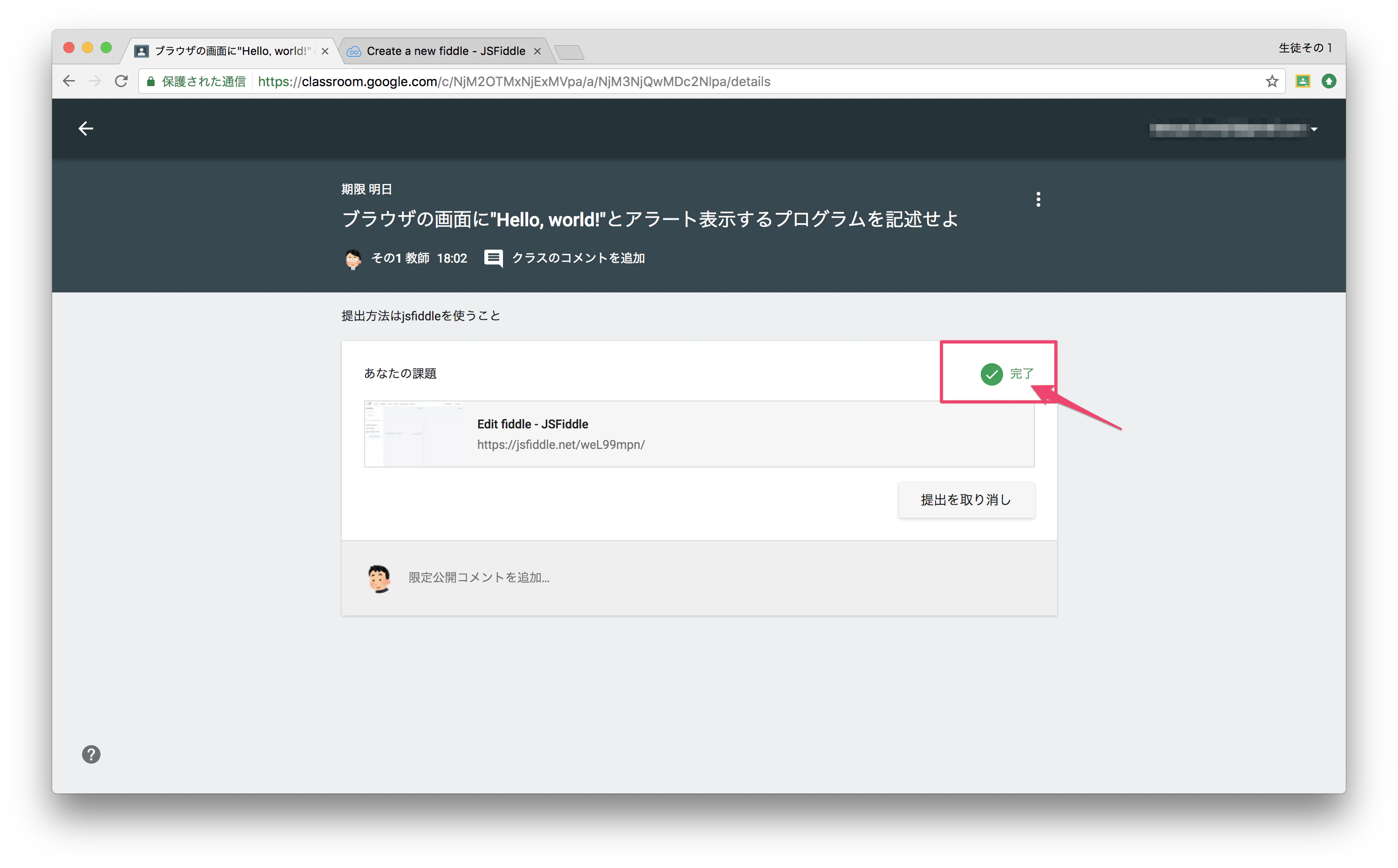The image size is (1398, 868).
Task: Click the browser forward arrow button
Action: point(95,81)
